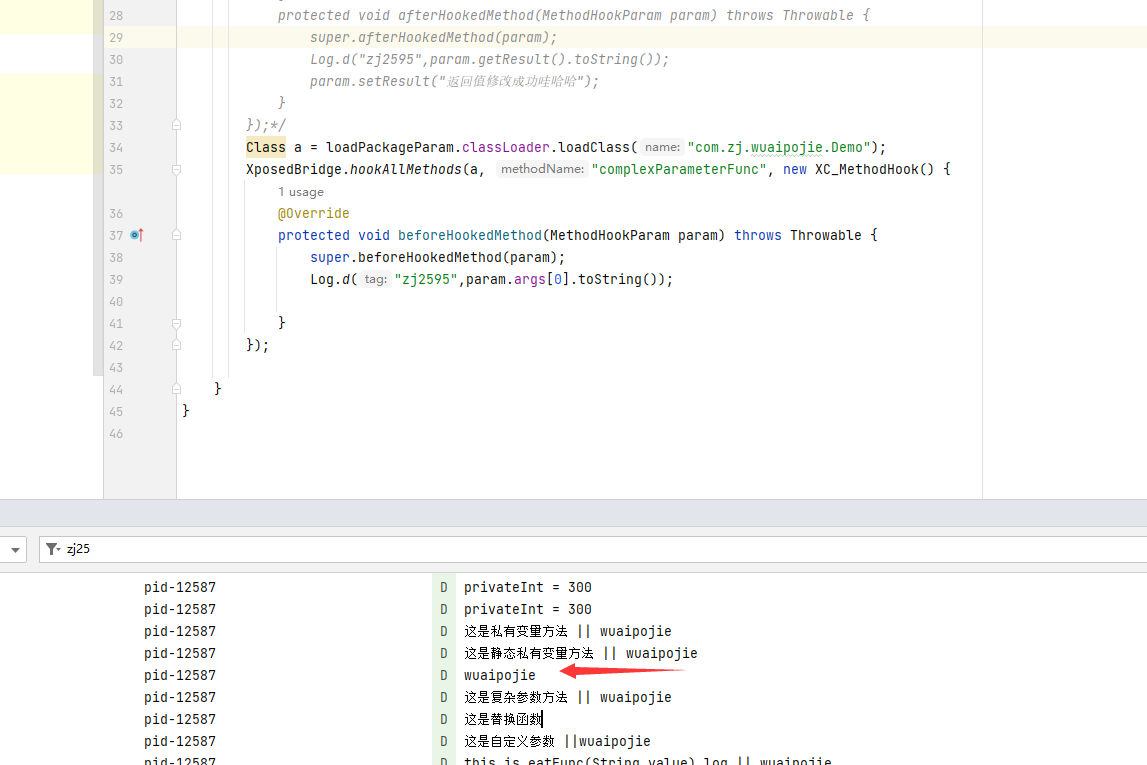1147x765 pixels.
Task: Open the device dropdown left of filter field
Action: pyautogui.click(x=15, y=549)
